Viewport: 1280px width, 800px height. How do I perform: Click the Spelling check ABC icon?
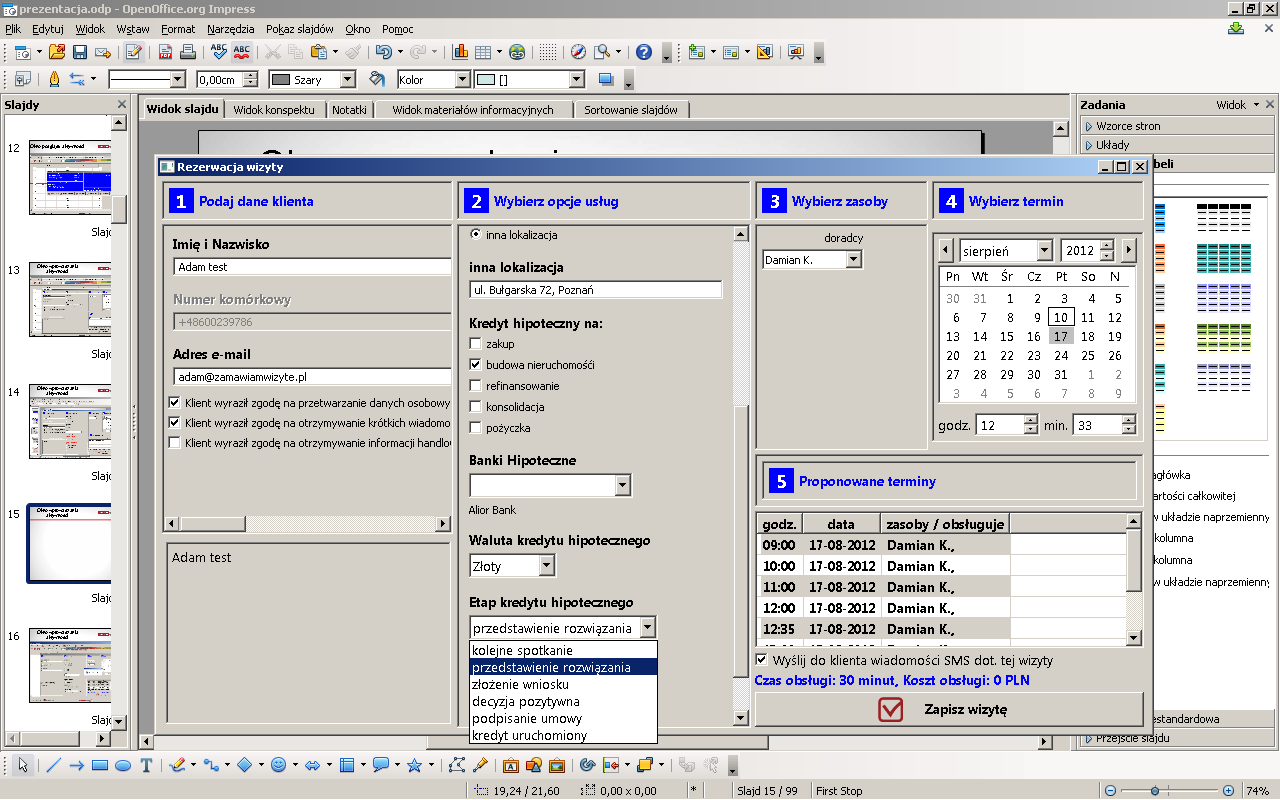[x=219, y=52]
